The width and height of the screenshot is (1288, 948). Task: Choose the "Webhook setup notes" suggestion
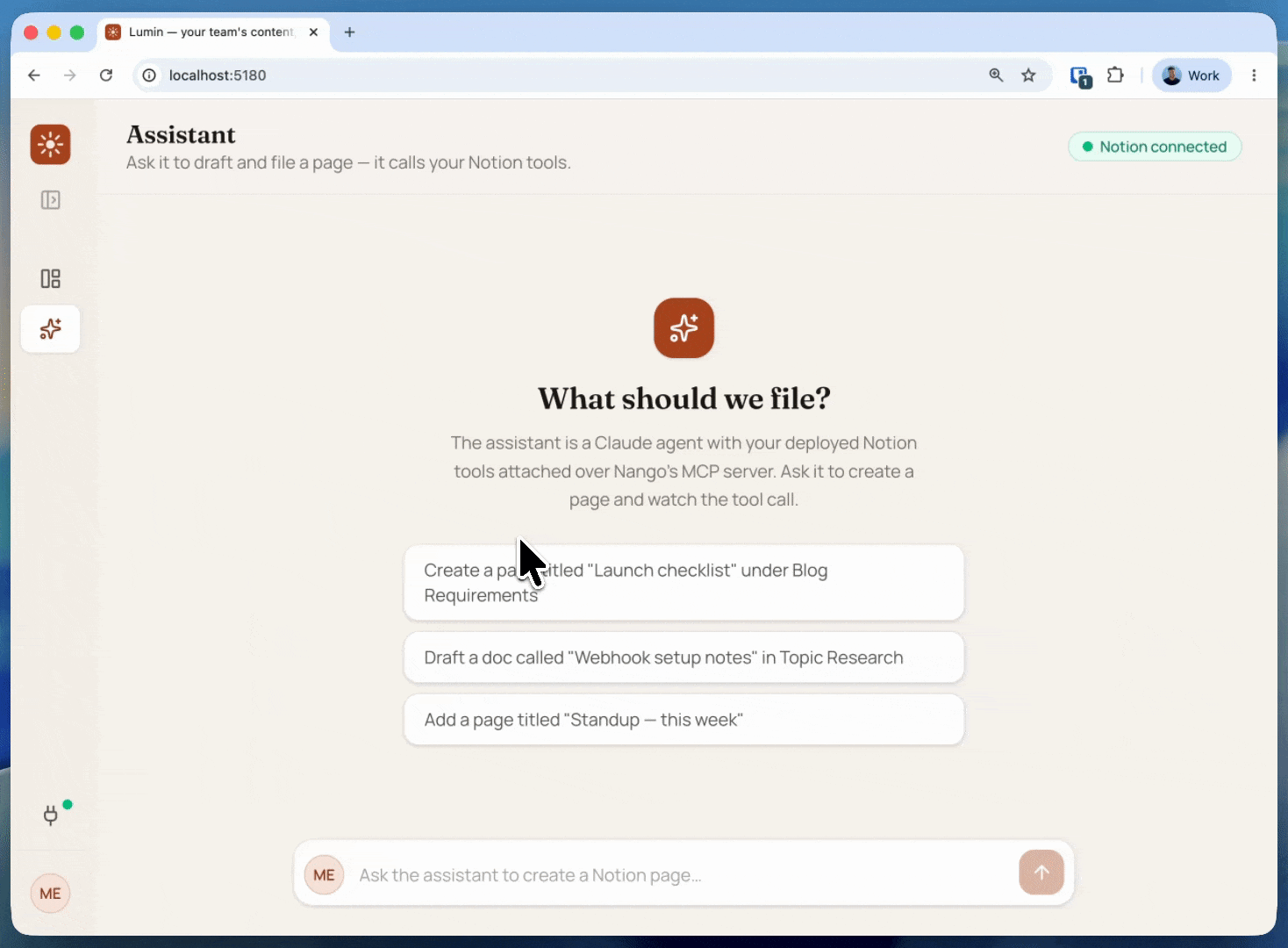click(x=683, y=657)
